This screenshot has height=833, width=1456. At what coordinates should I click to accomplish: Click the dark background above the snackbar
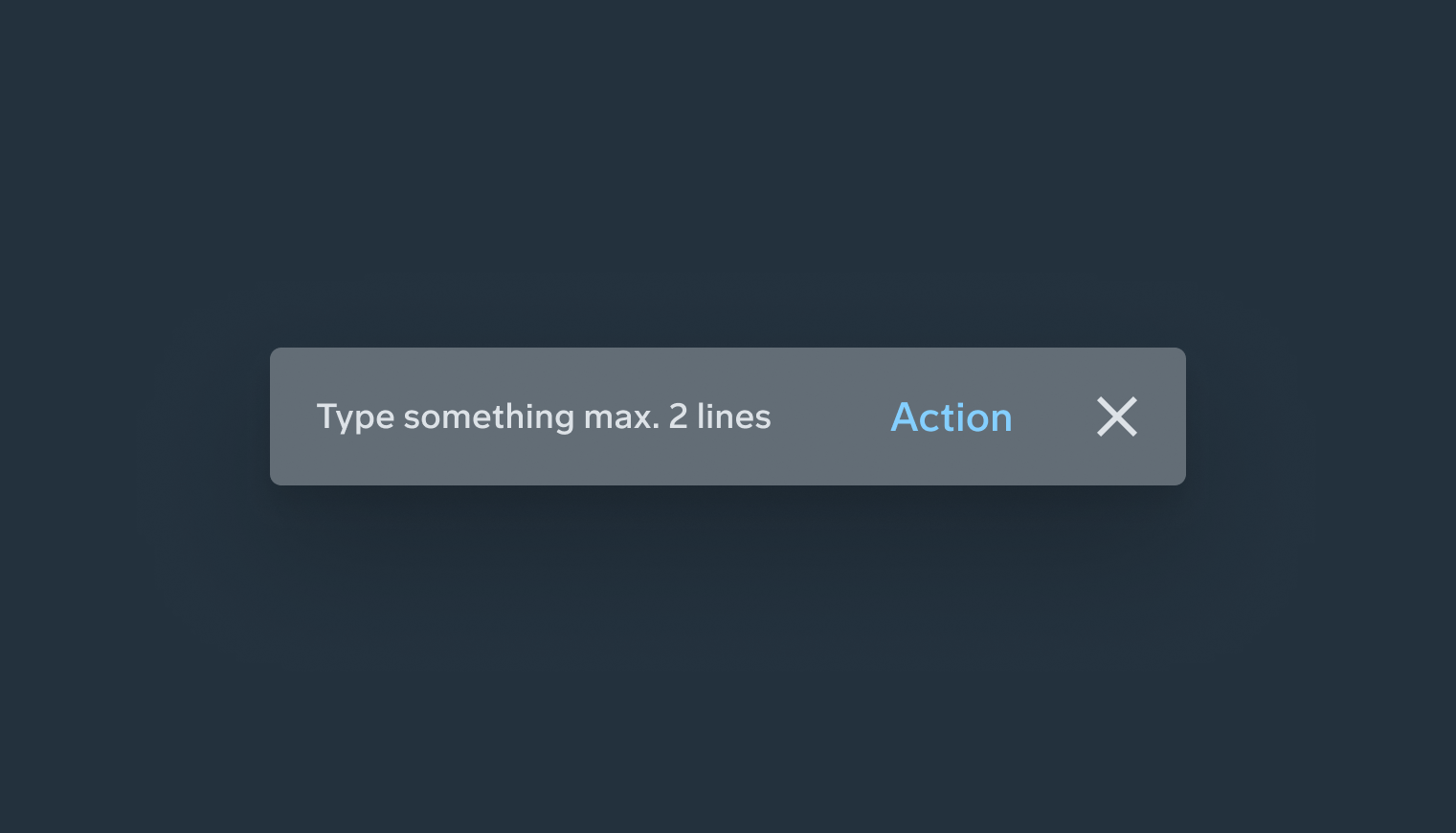(728, 172)
